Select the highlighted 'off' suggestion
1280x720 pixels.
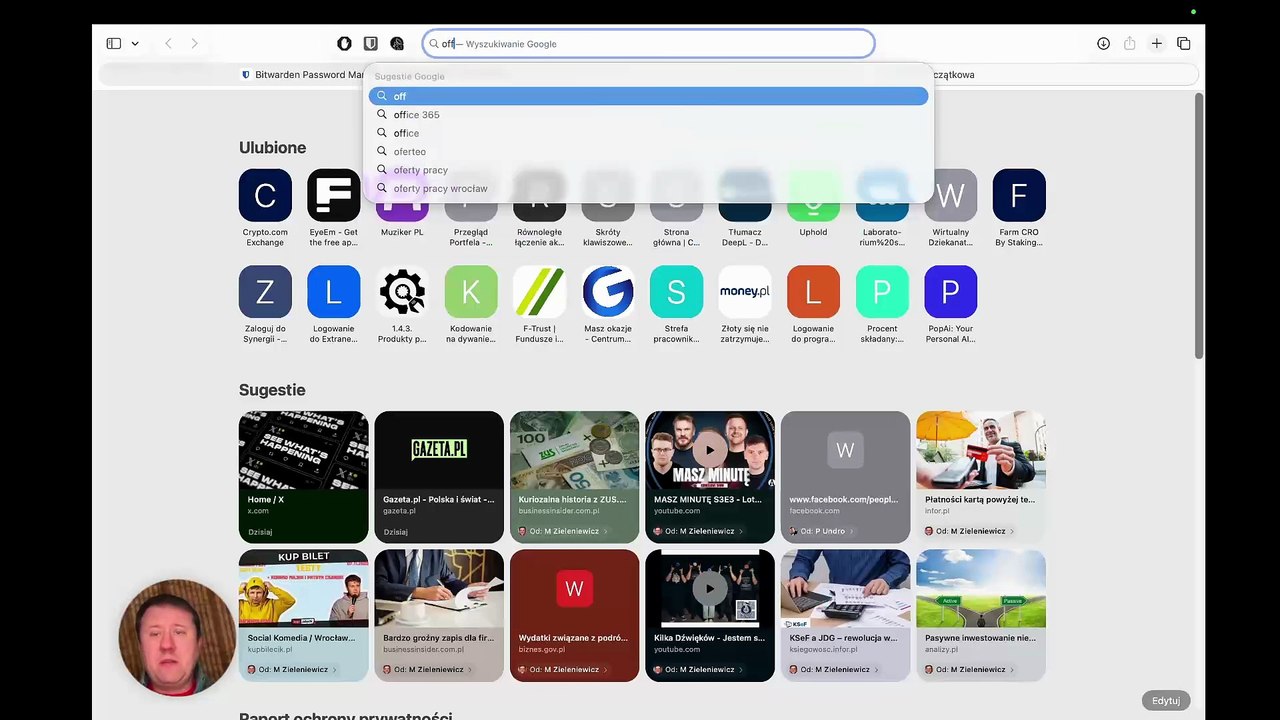click(x=648, y=96)
